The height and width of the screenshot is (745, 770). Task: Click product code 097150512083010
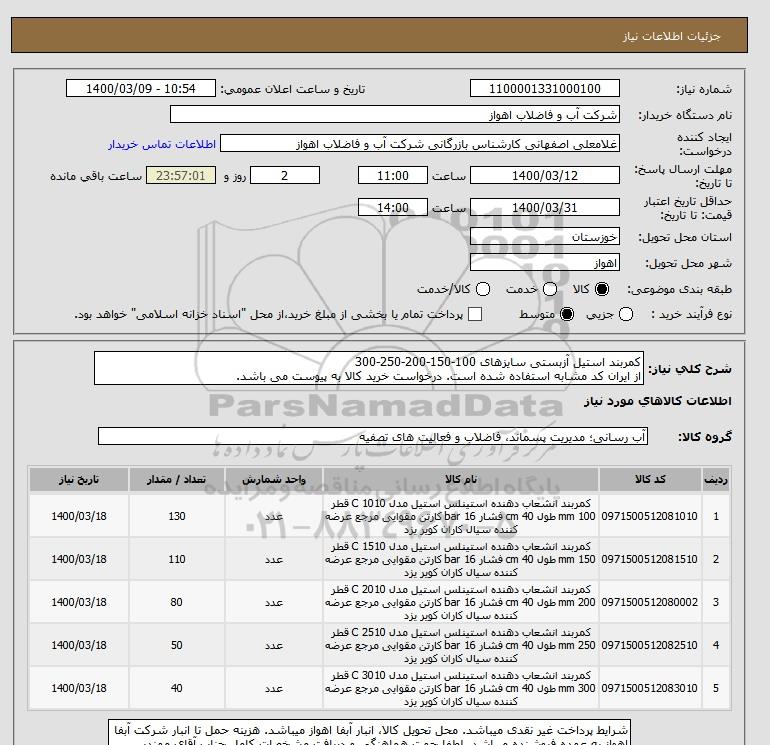(650, 688)
